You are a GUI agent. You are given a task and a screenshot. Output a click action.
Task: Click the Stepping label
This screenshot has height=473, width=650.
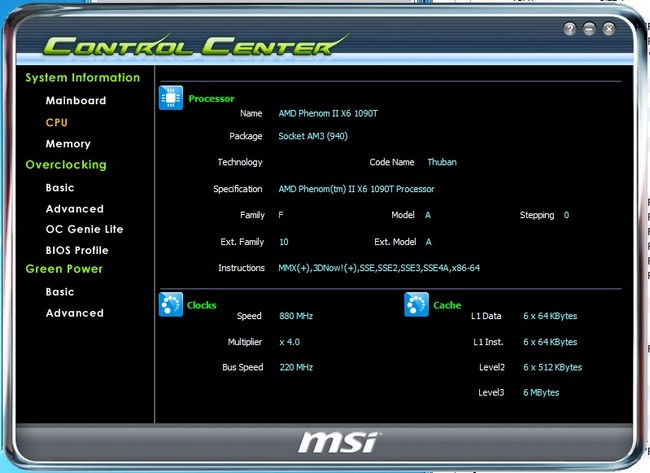pyautogui.click(x=537, y=215)
